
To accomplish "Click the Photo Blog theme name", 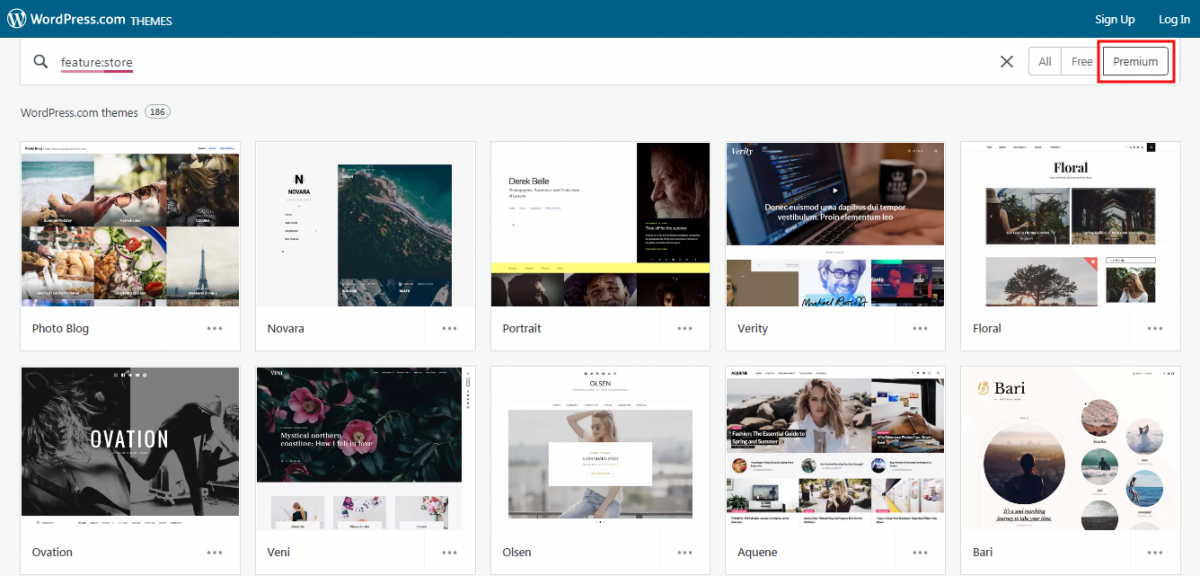I will (60, 328).
